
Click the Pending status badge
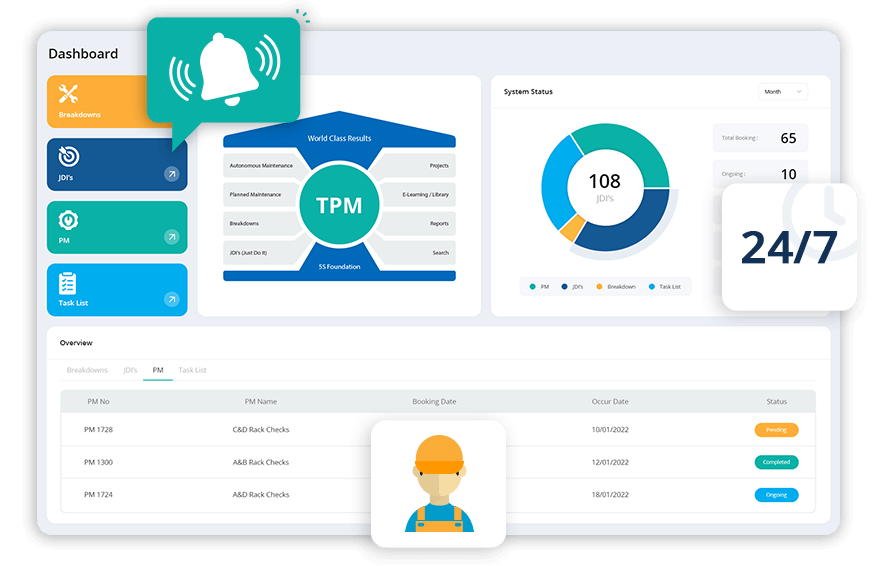click(776, 430)
